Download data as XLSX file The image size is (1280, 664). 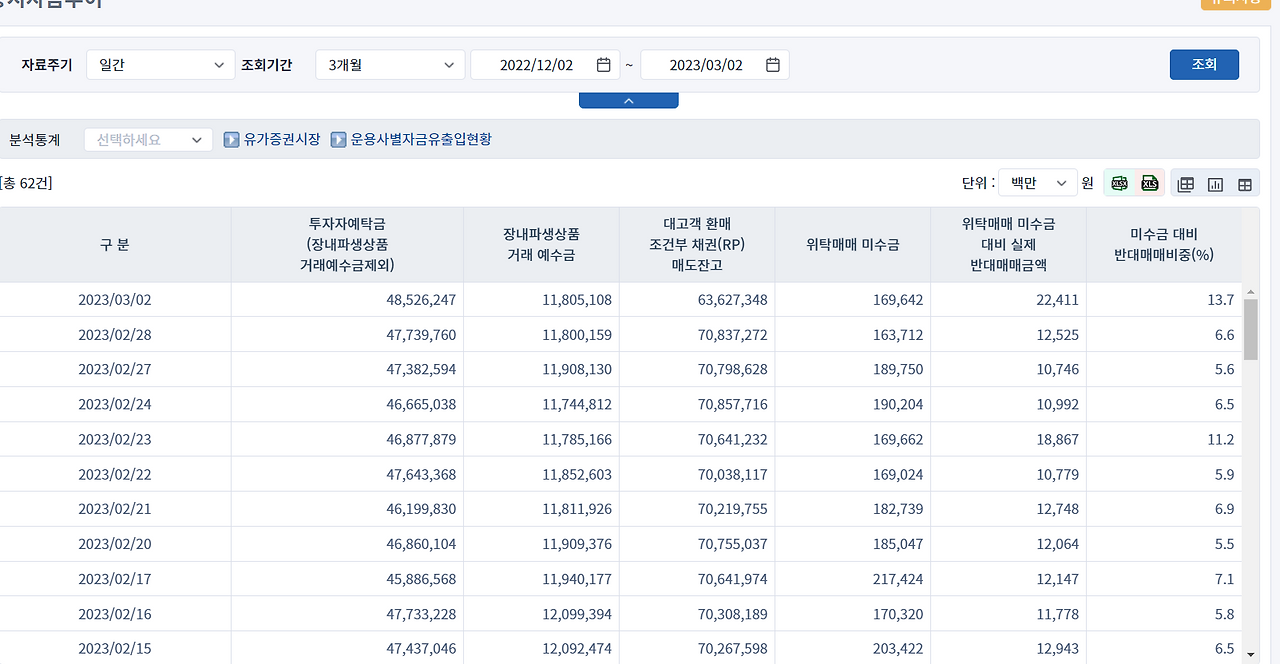click(x=1120, y=184)
